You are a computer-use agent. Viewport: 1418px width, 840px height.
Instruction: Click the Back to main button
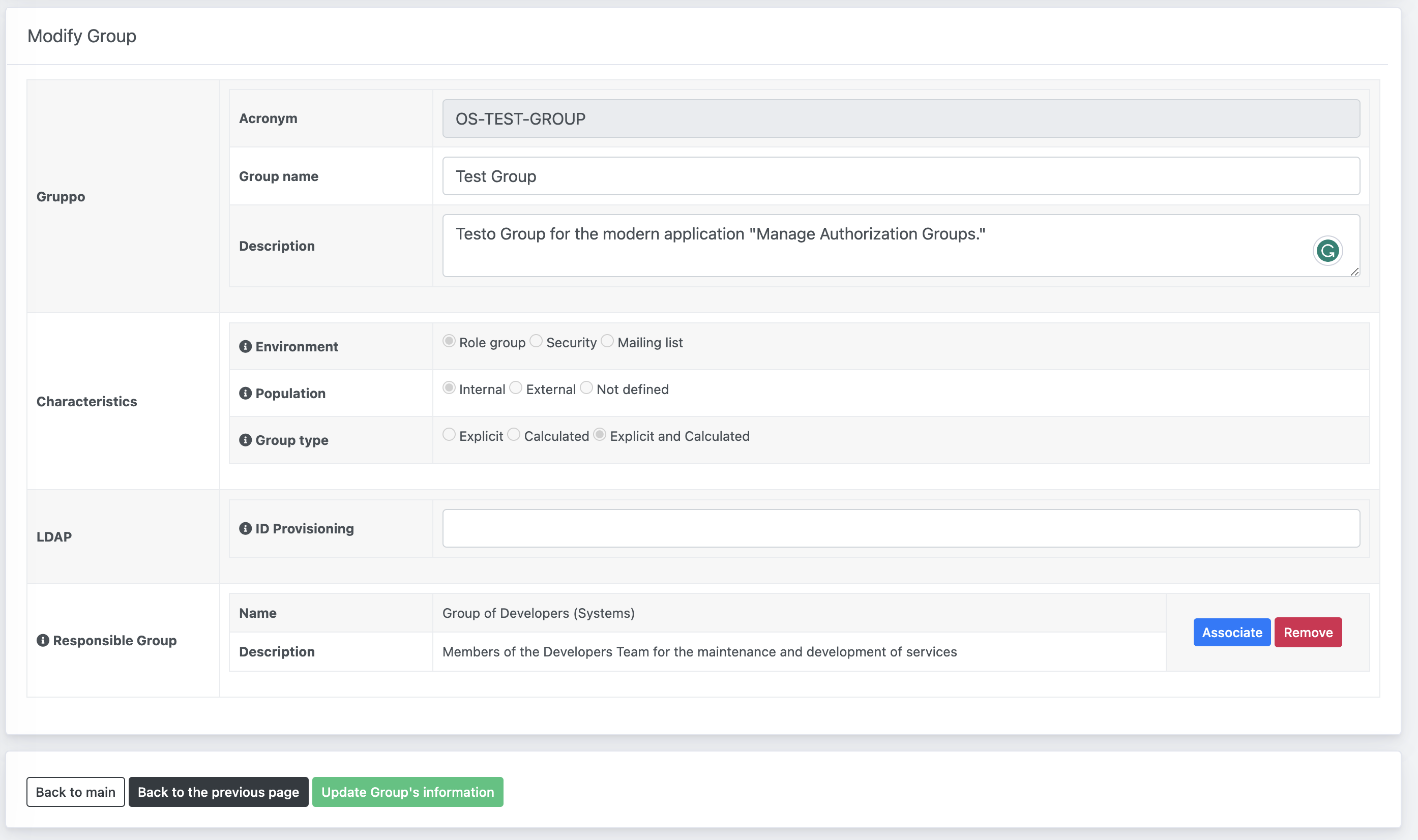tap(75, 791)
